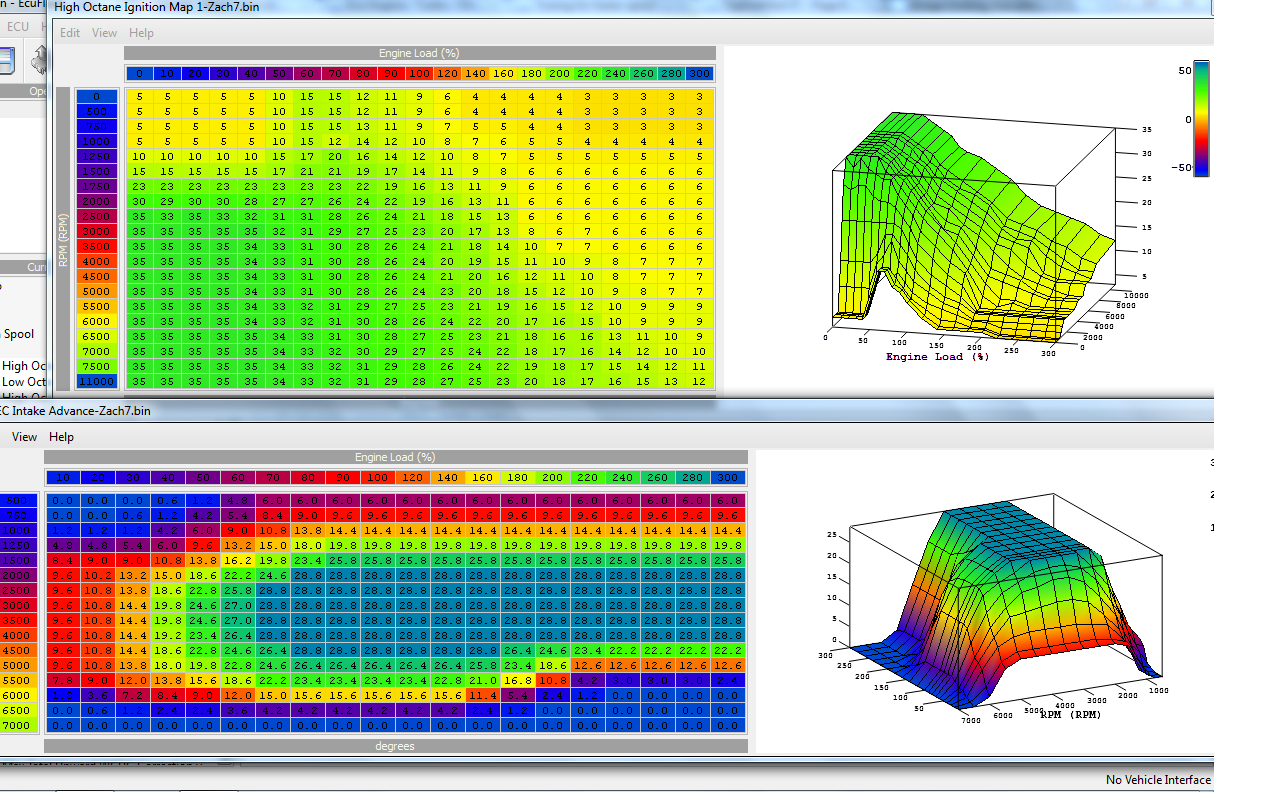Image resolution: width=1280 pixels, height=800 pixels.
Task: Select the Low Oct map in the tree list
Action: coord(24,381)
